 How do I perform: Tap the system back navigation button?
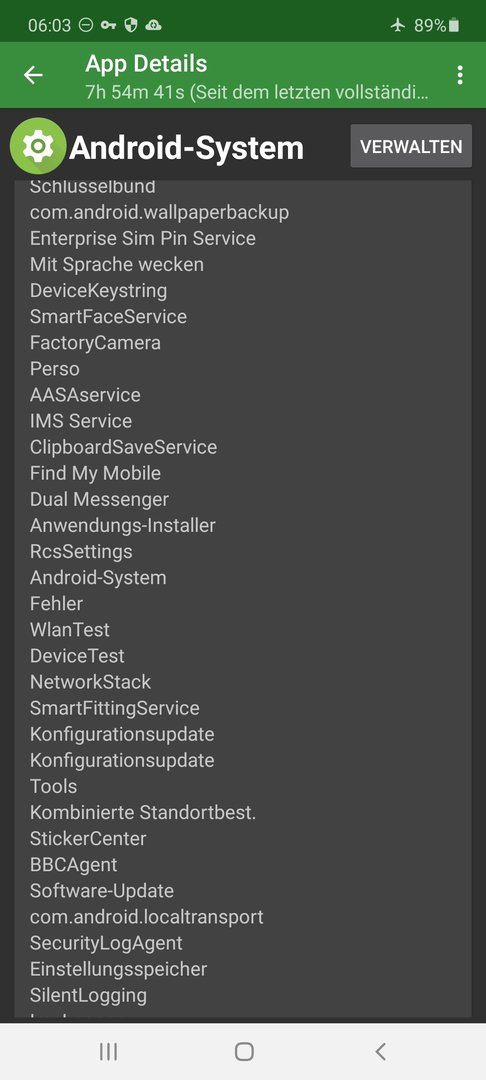point(380,1051)
